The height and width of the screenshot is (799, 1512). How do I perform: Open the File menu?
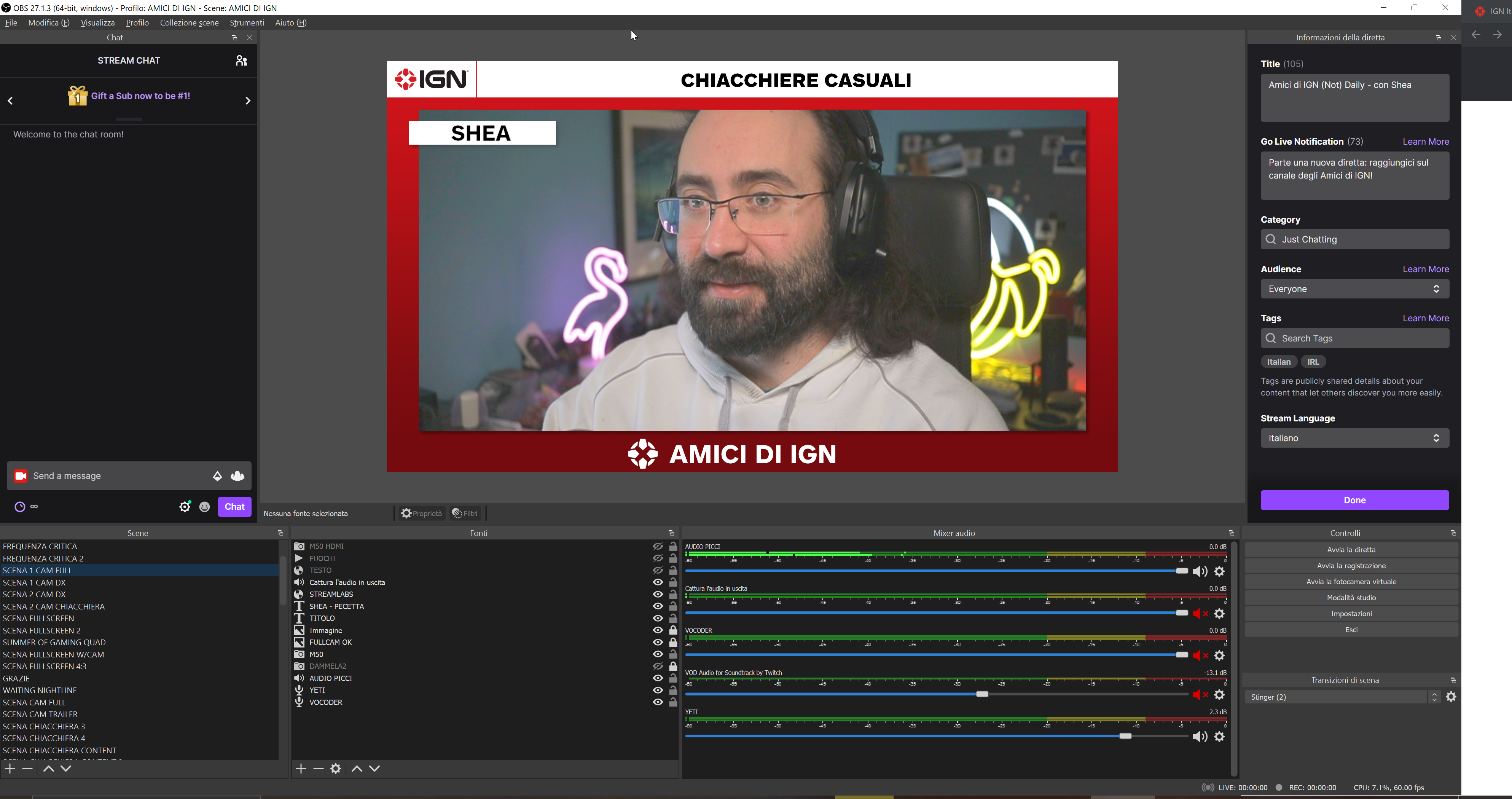pos(11,23)
